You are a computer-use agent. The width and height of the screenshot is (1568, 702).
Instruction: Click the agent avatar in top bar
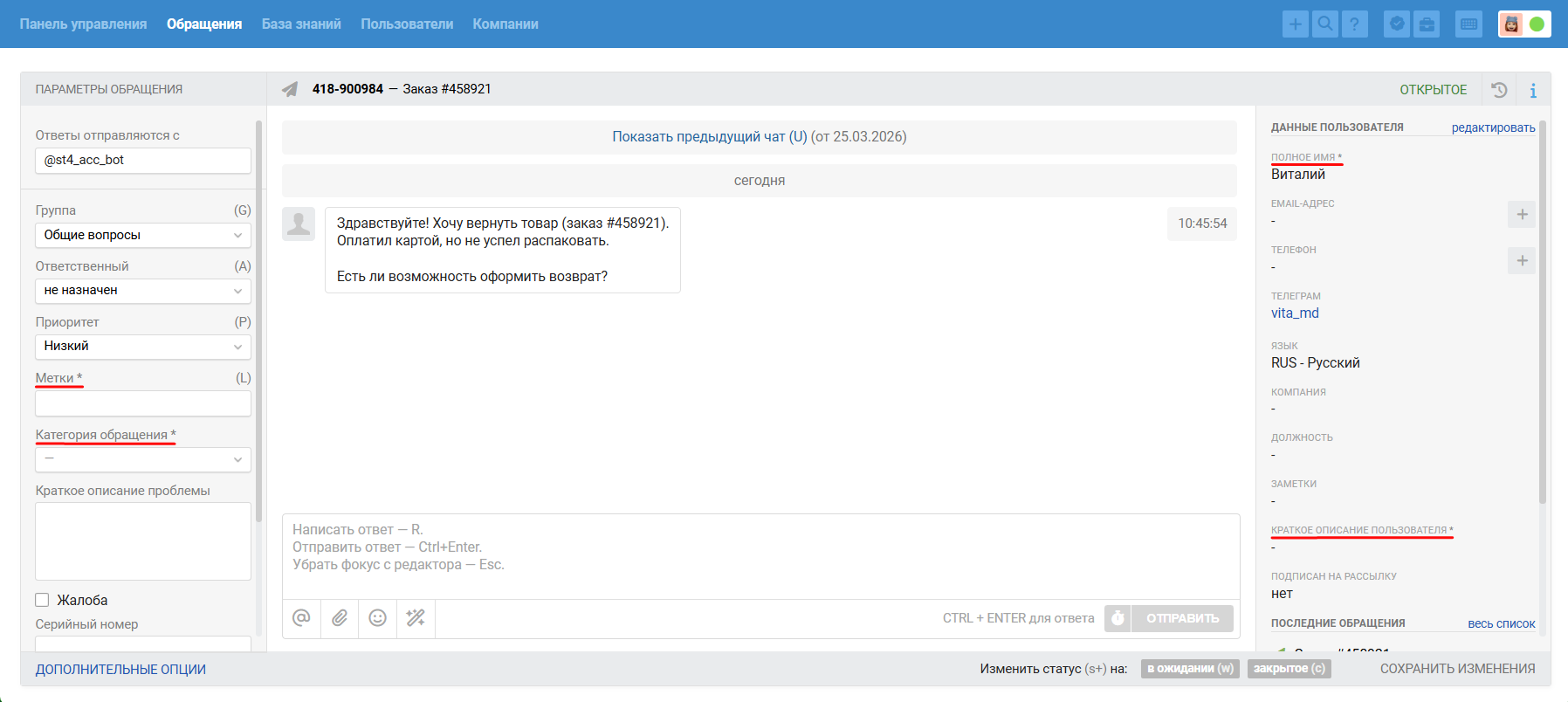click(1511, 24)
